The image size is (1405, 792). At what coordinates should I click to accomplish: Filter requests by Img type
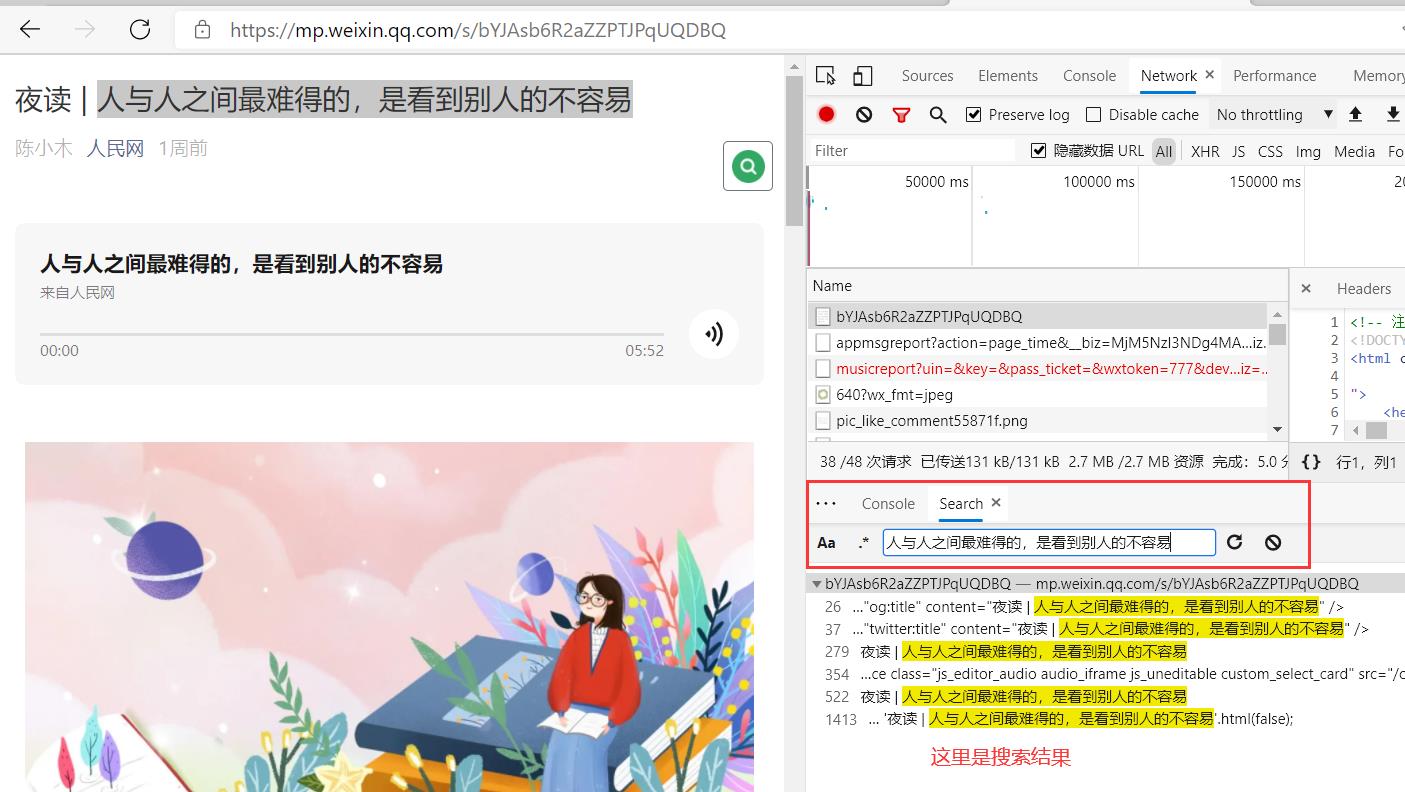click(1308, 151)
